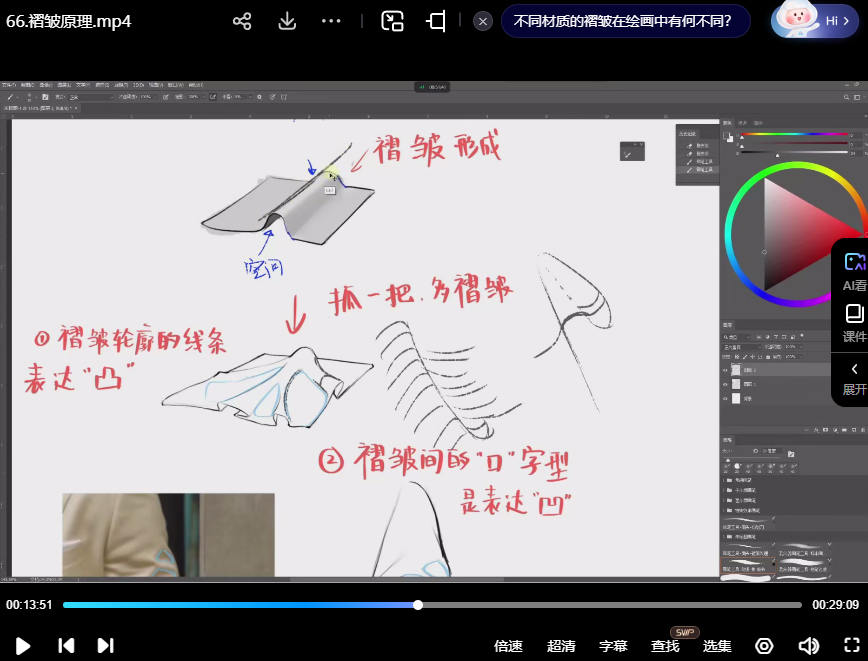Click the crop screenshot icon
The width and height of the screenshot is (868, 661).
(x=436, y=21)
